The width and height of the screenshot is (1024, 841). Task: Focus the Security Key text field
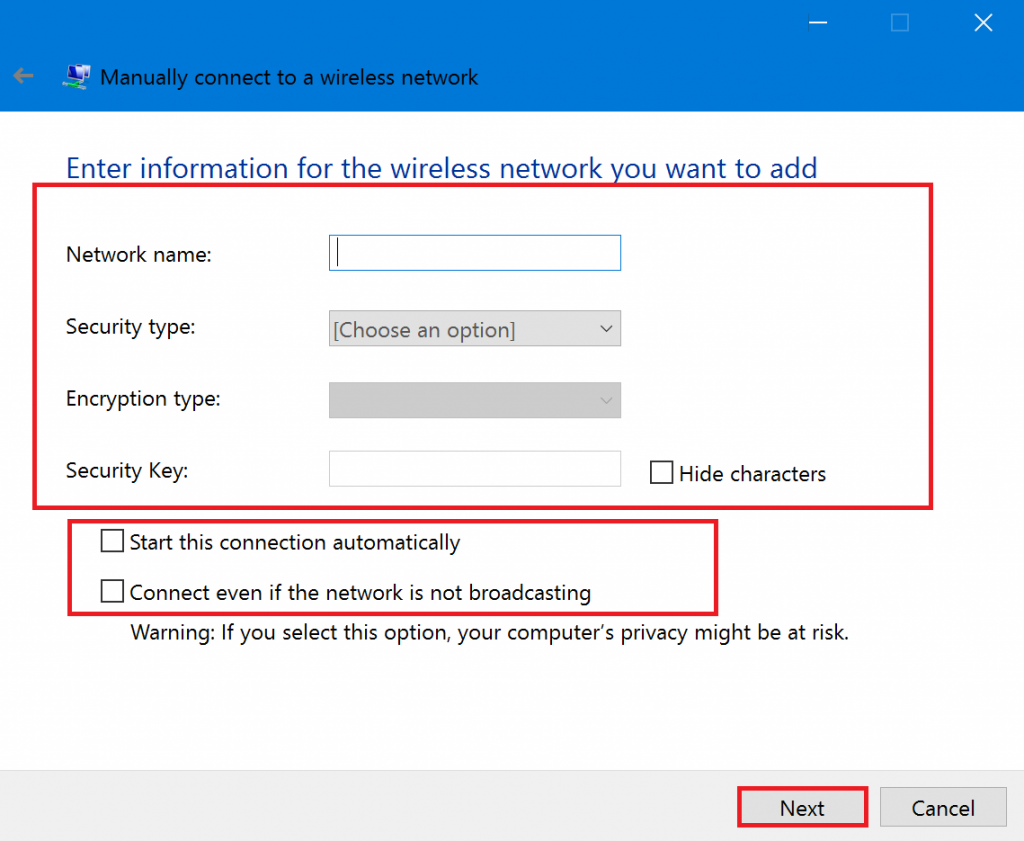474,468
